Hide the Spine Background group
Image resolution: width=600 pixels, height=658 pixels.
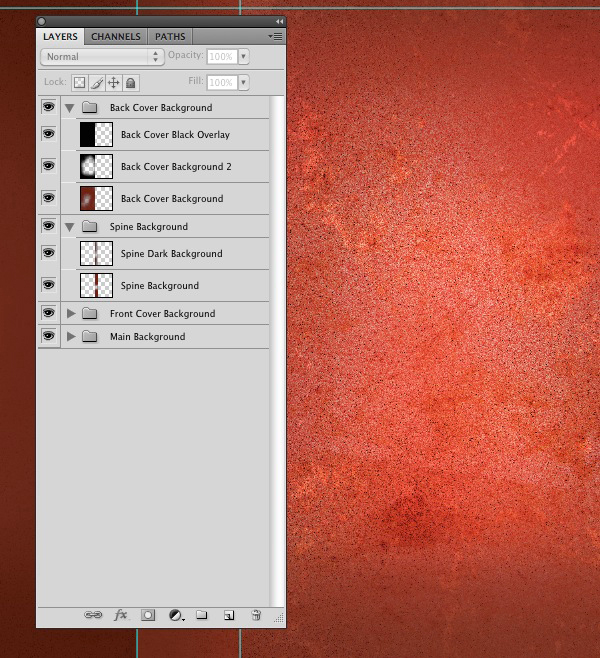click(x=49, y=226)
